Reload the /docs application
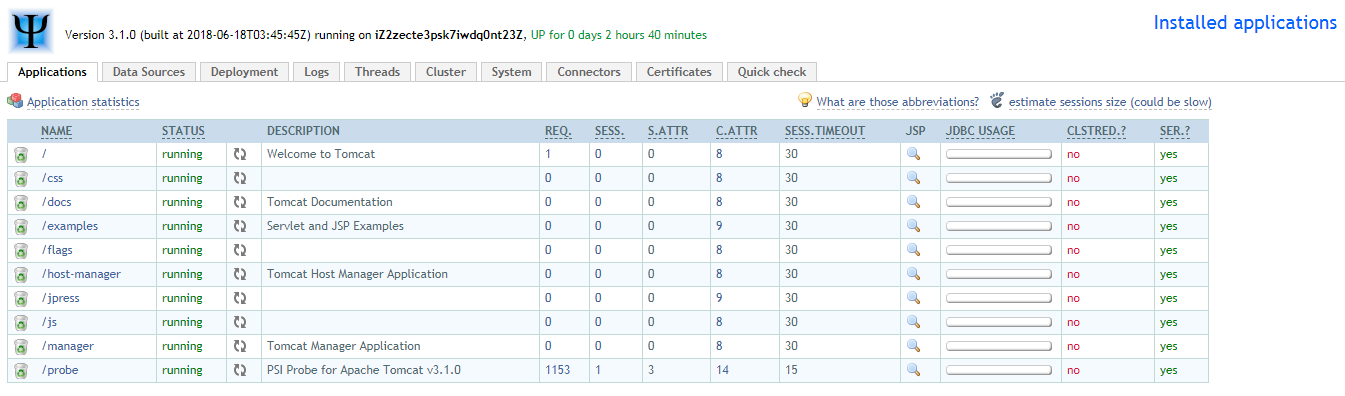The width and height of the screenshot is (1345, 396). (x=240, y=202)
